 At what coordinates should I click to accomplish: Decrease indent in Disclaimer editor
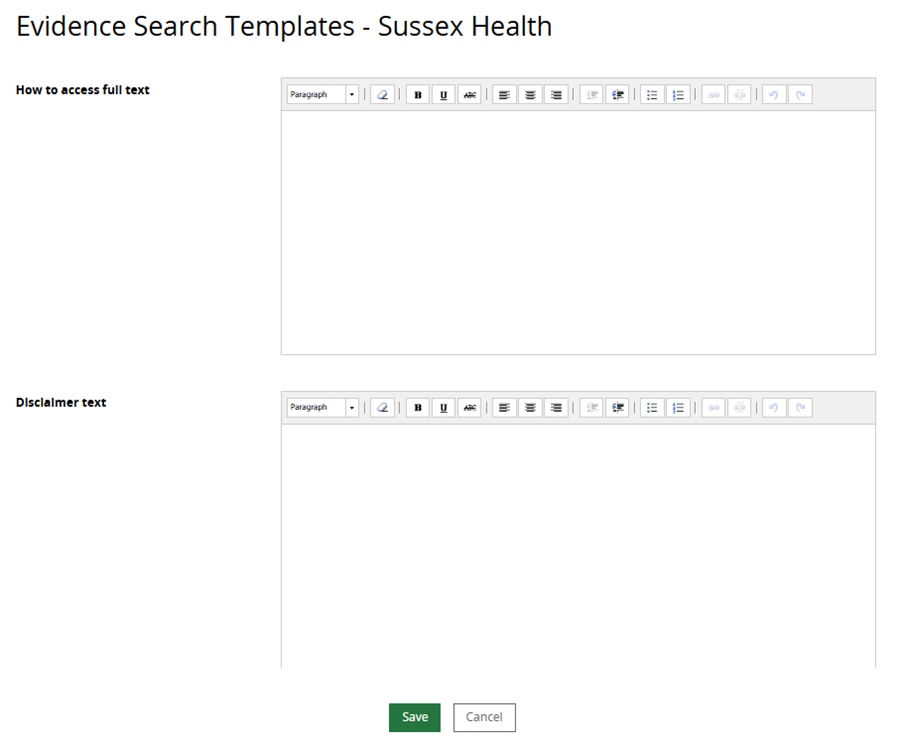pyautogui.click(x=591, y=408)
